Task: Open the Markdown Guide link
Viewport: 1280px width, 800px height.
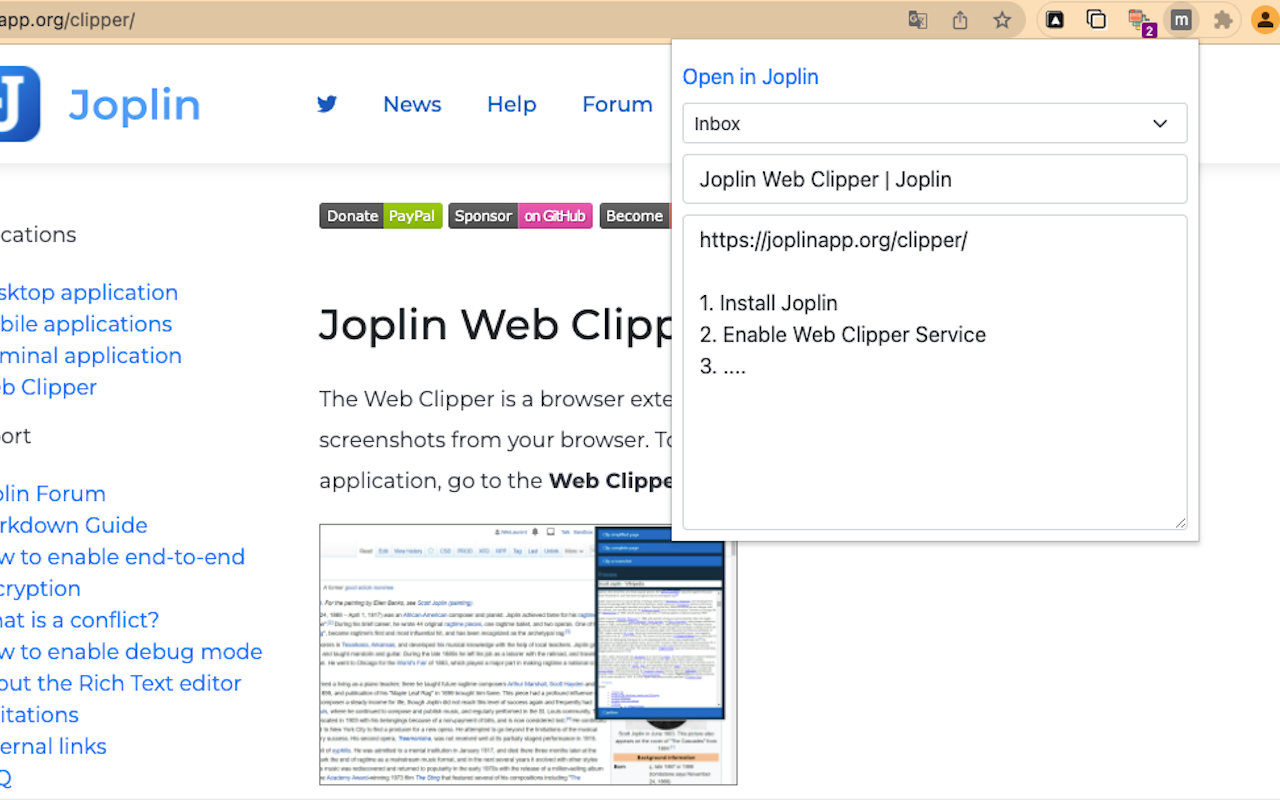Action: 74,525
